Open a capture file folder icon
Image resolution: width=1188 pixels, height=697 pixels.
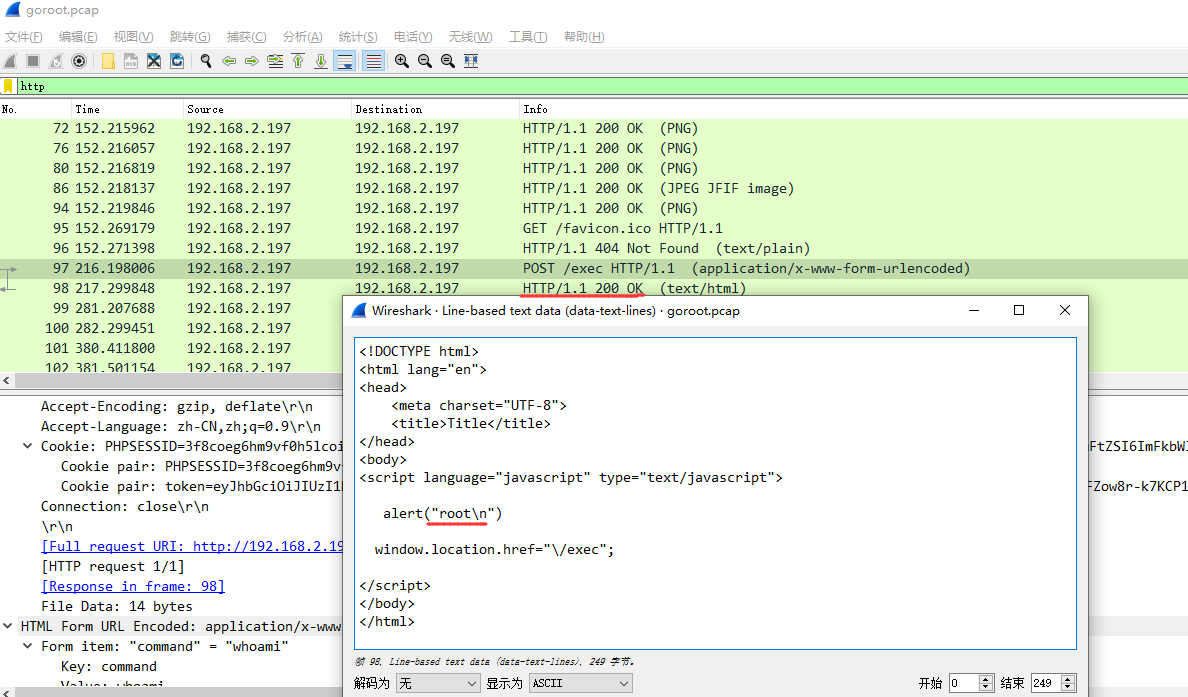(x=108, y=61)
